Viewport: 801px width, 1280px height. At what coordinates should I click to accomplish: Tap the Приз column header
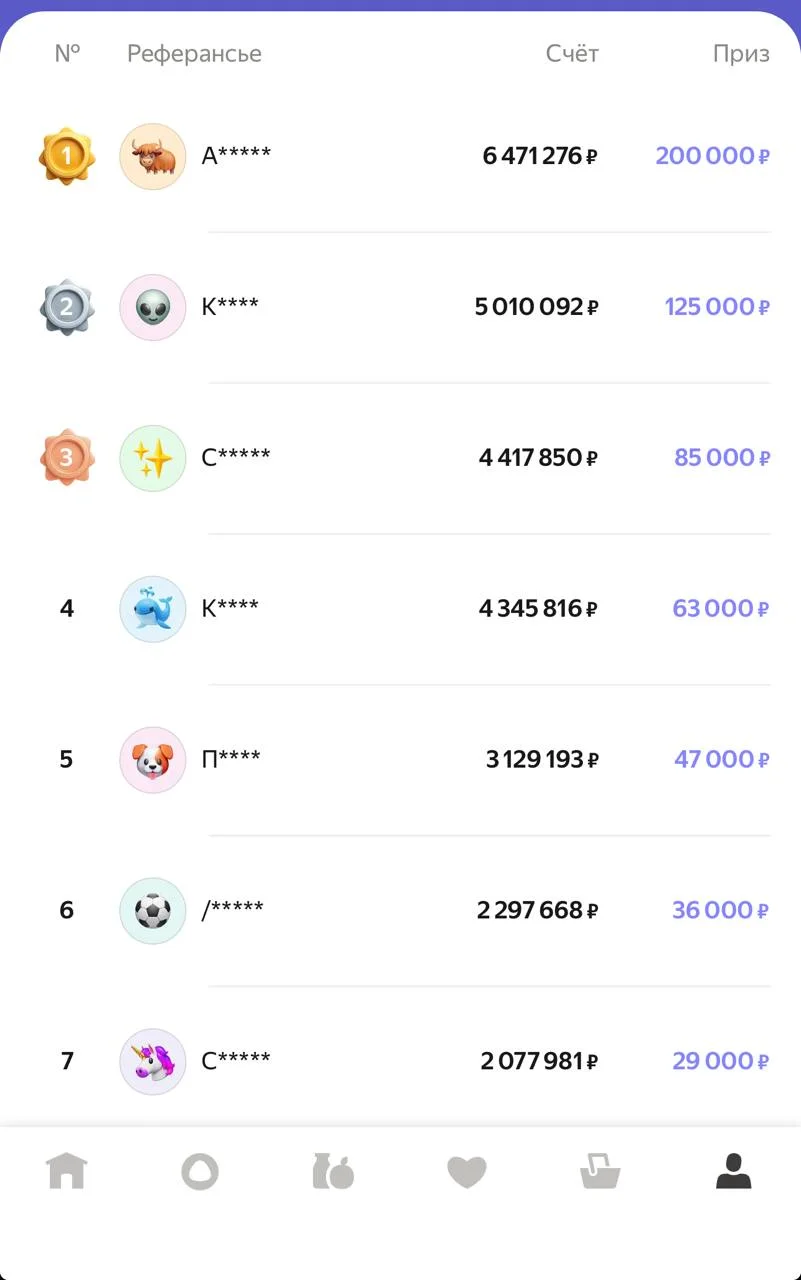(x=741, y=54)
